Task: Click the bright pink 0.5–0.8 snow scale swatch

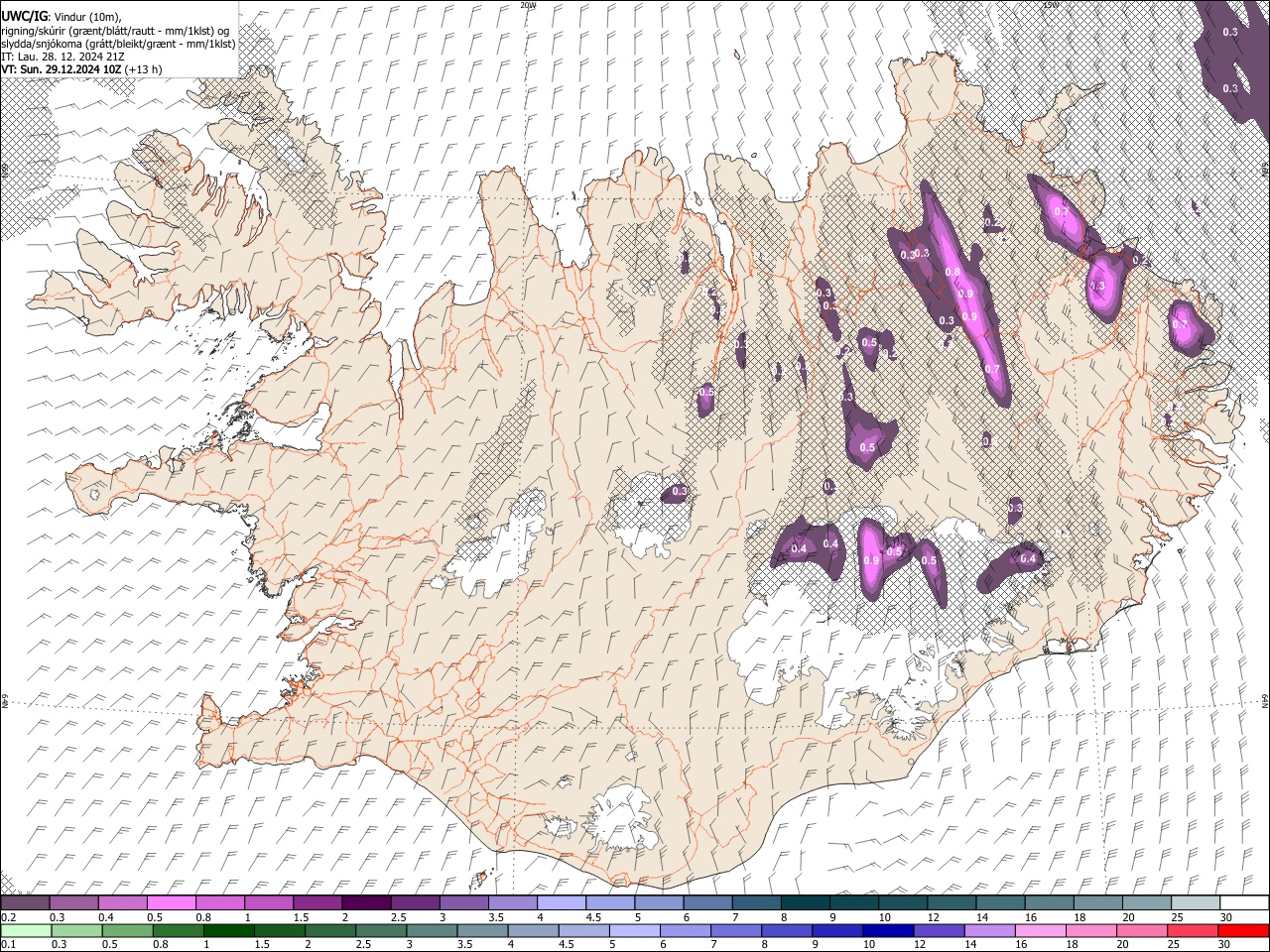Action: [172, 902]
